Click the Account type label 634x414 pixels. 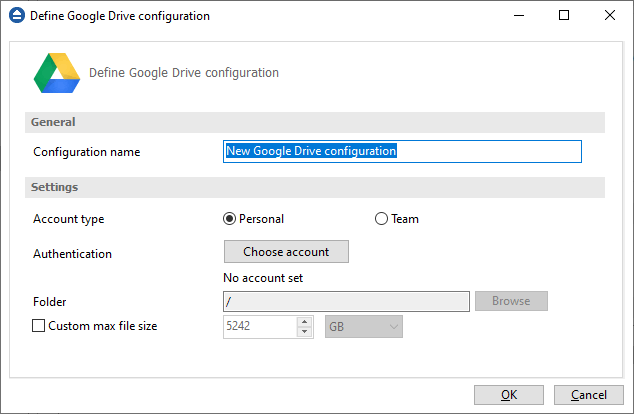coord(69,219)
